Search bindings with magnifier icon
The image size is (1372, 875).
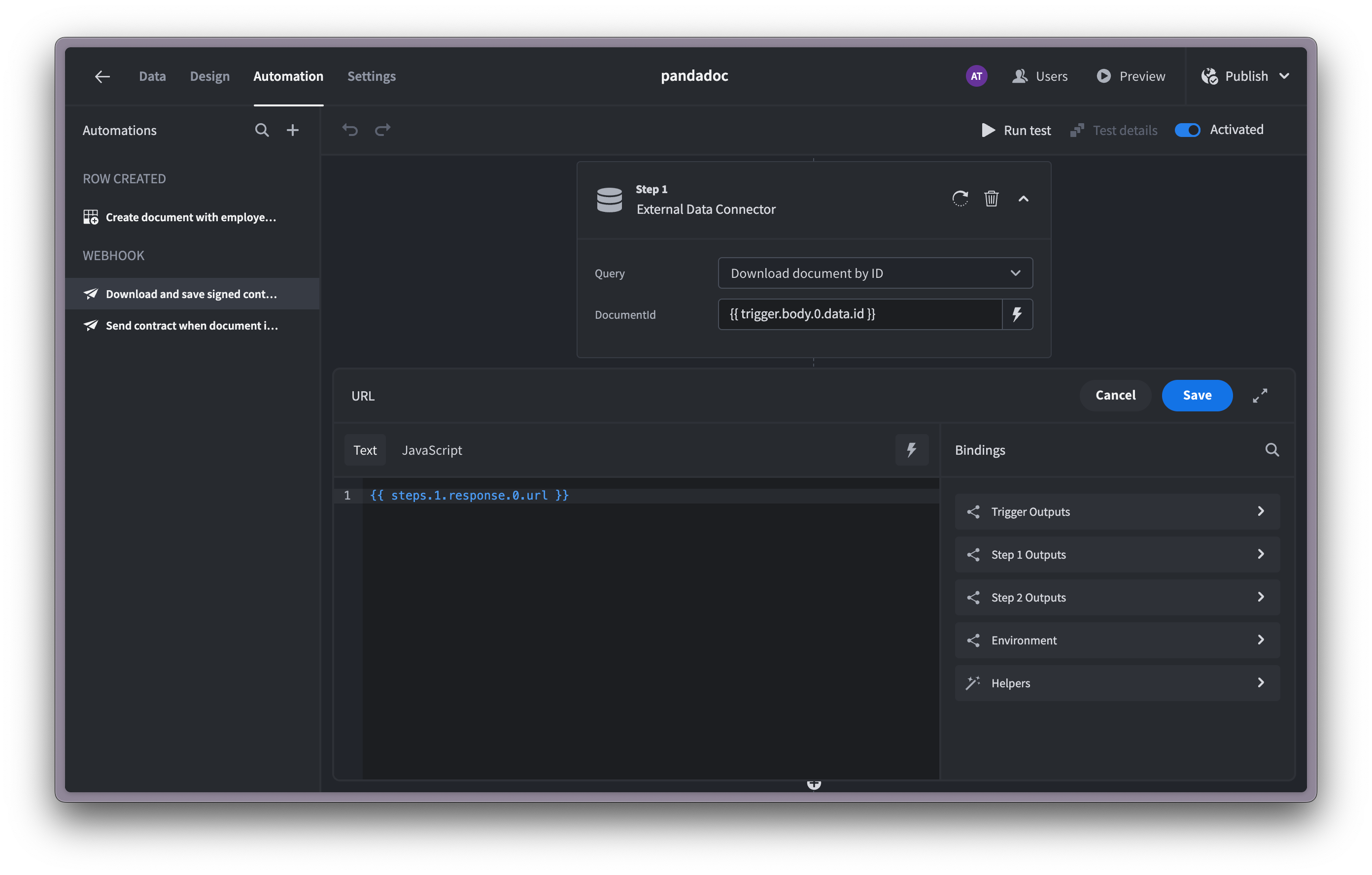tap(1272, 450)
